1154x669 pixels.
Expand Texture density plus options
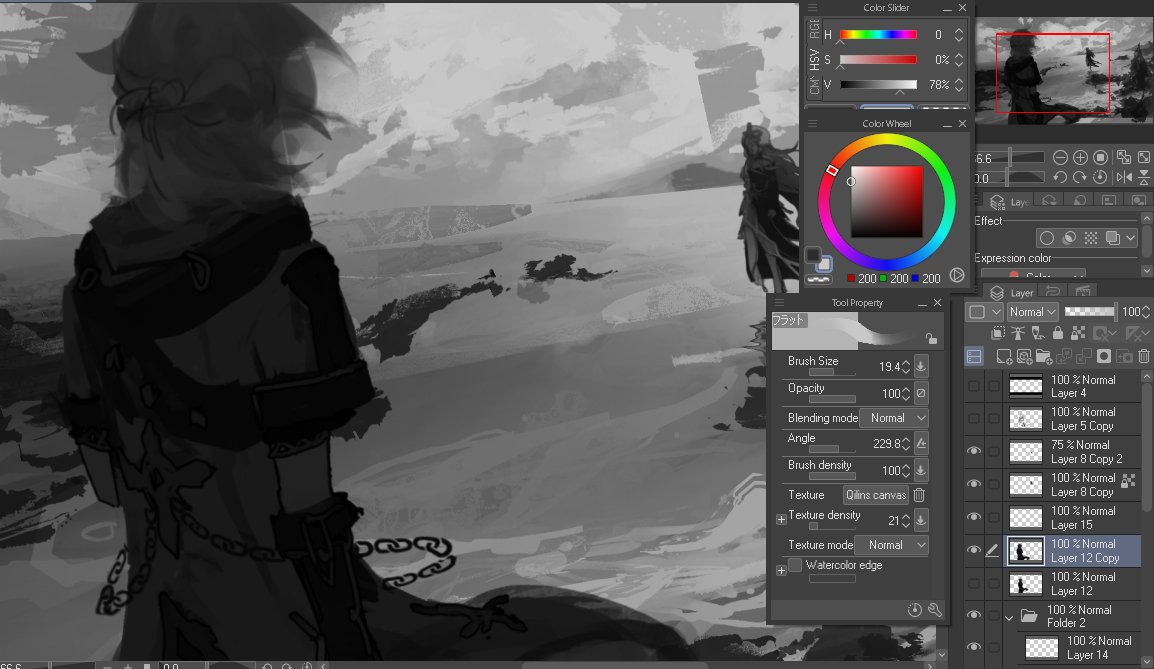tap(782, 520)
